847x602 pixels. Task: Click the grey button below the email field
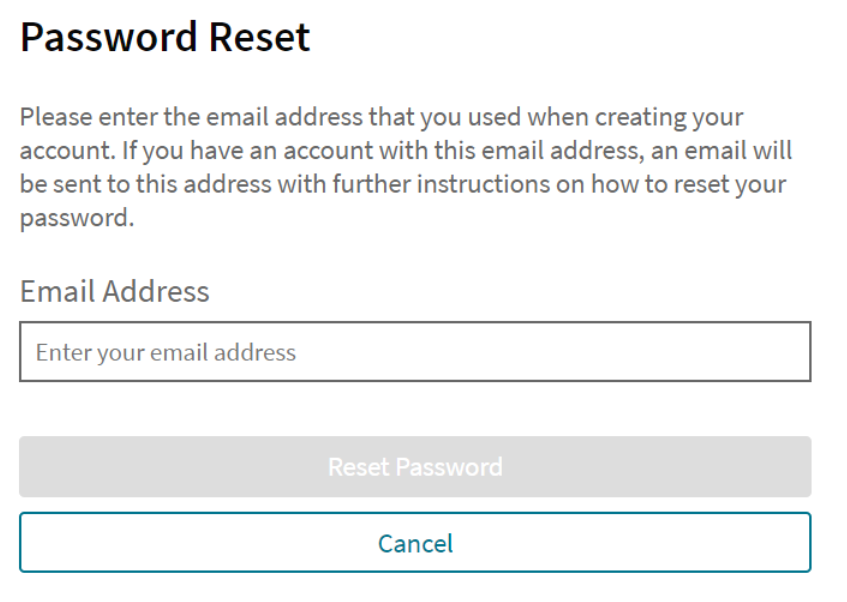point(415,467)
